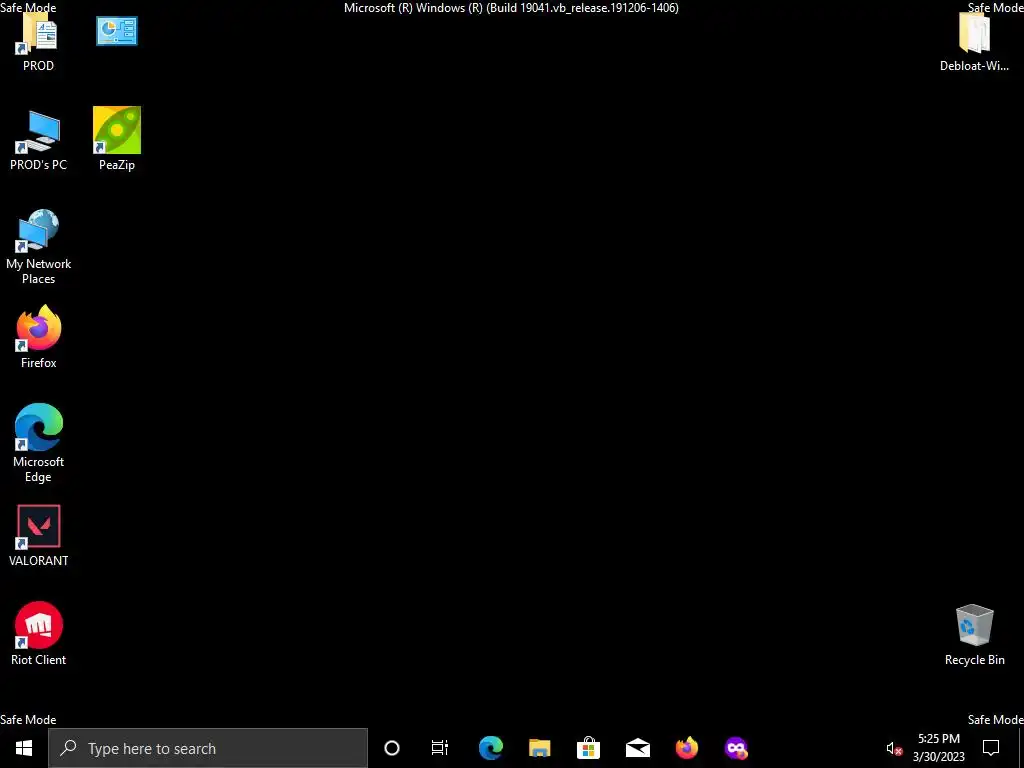This screenshot has height=768, width=1024.
Task: Open Cortana from the taskbar circle
Action: (392, 748)
